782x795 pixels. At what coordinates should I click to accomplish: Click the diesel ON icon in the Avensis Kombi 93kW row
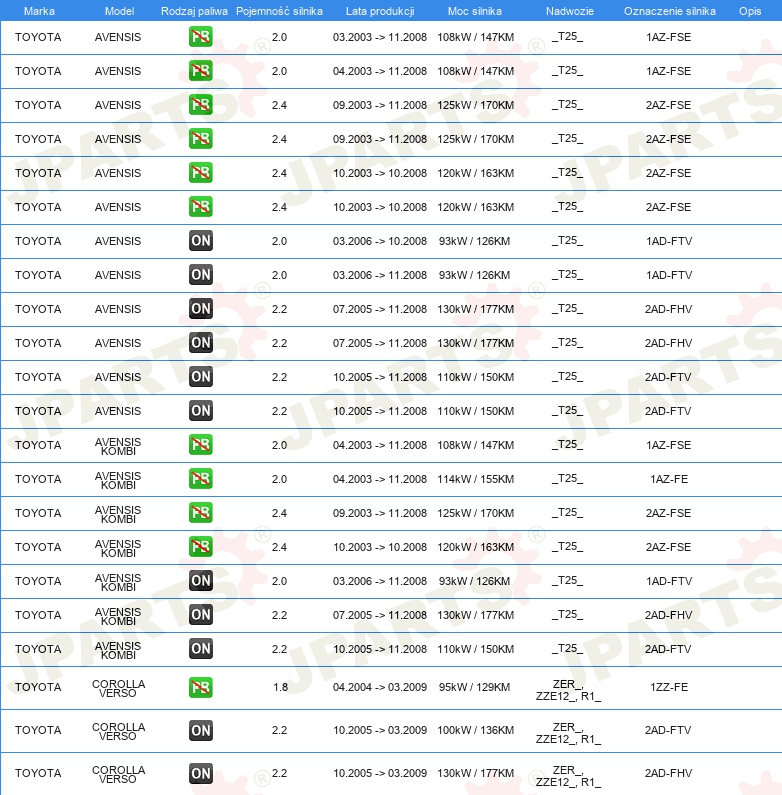click(200, 580)
